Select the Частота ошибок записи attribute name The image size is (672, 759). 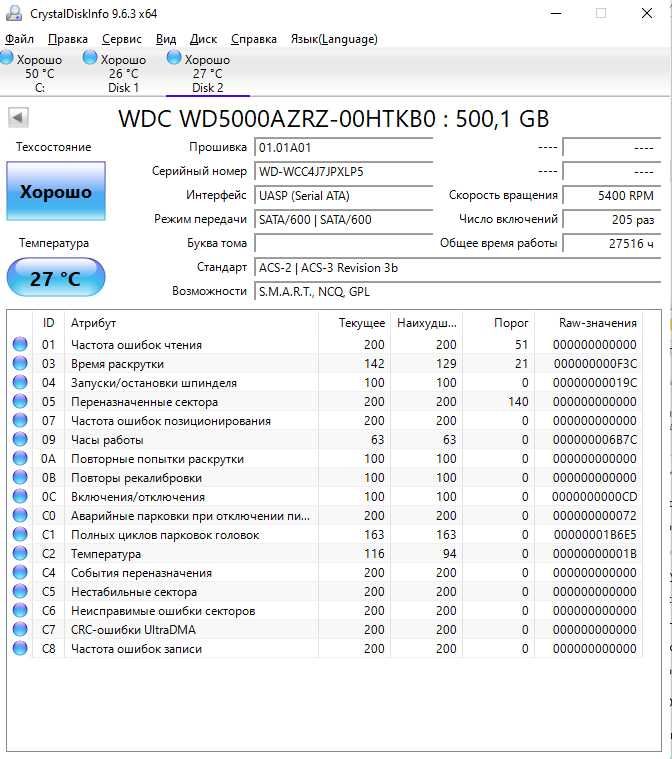(137, 649)
